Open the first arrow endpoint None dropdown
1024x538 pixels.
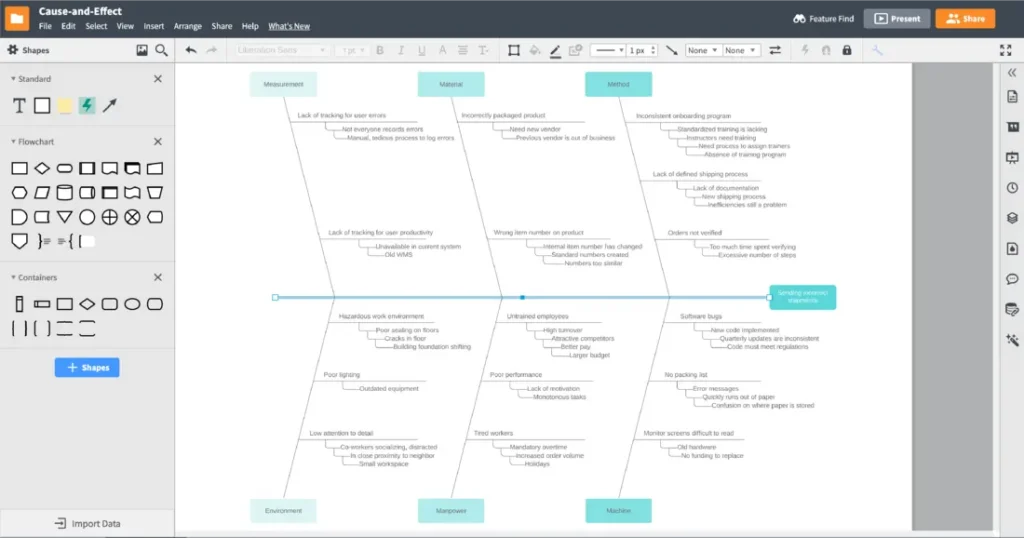[701, 50]
